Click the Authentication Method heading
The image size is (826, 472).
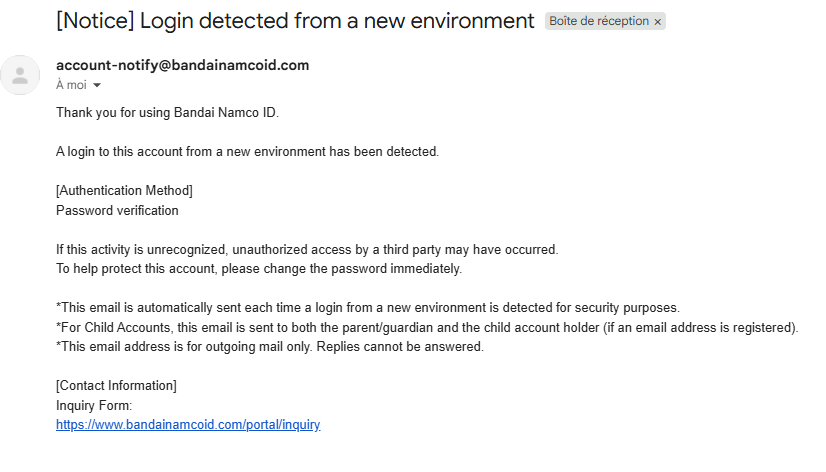pyautogui.click(x=124, y=191)
